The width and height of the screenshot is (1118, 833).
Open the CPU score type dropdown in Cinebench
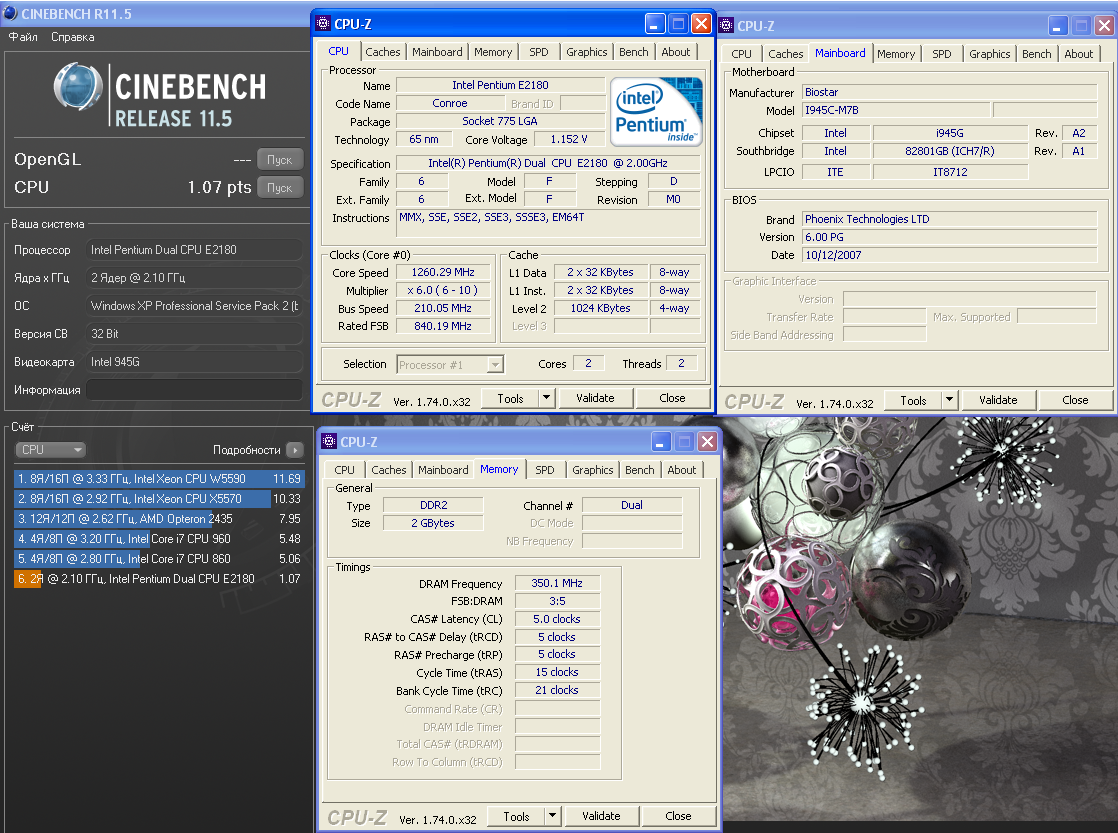(x=50, y=449)
